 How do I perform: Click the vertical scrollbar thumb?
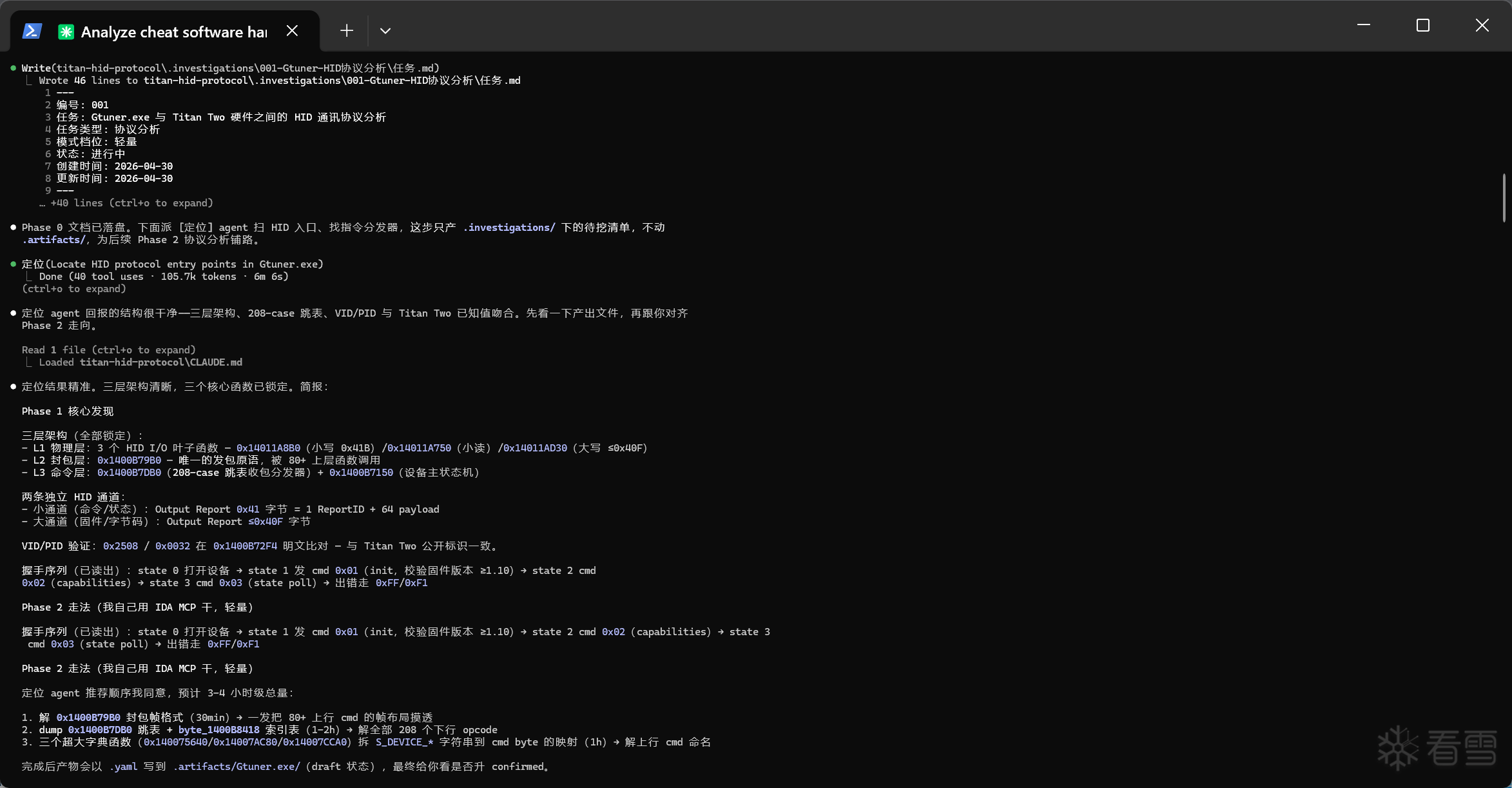click(x=1504, y=197)
